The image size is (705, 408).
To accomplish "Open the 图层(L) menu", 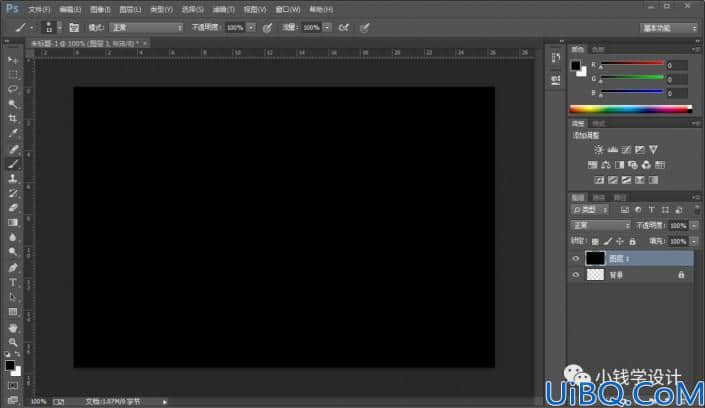I will point(130,9).
